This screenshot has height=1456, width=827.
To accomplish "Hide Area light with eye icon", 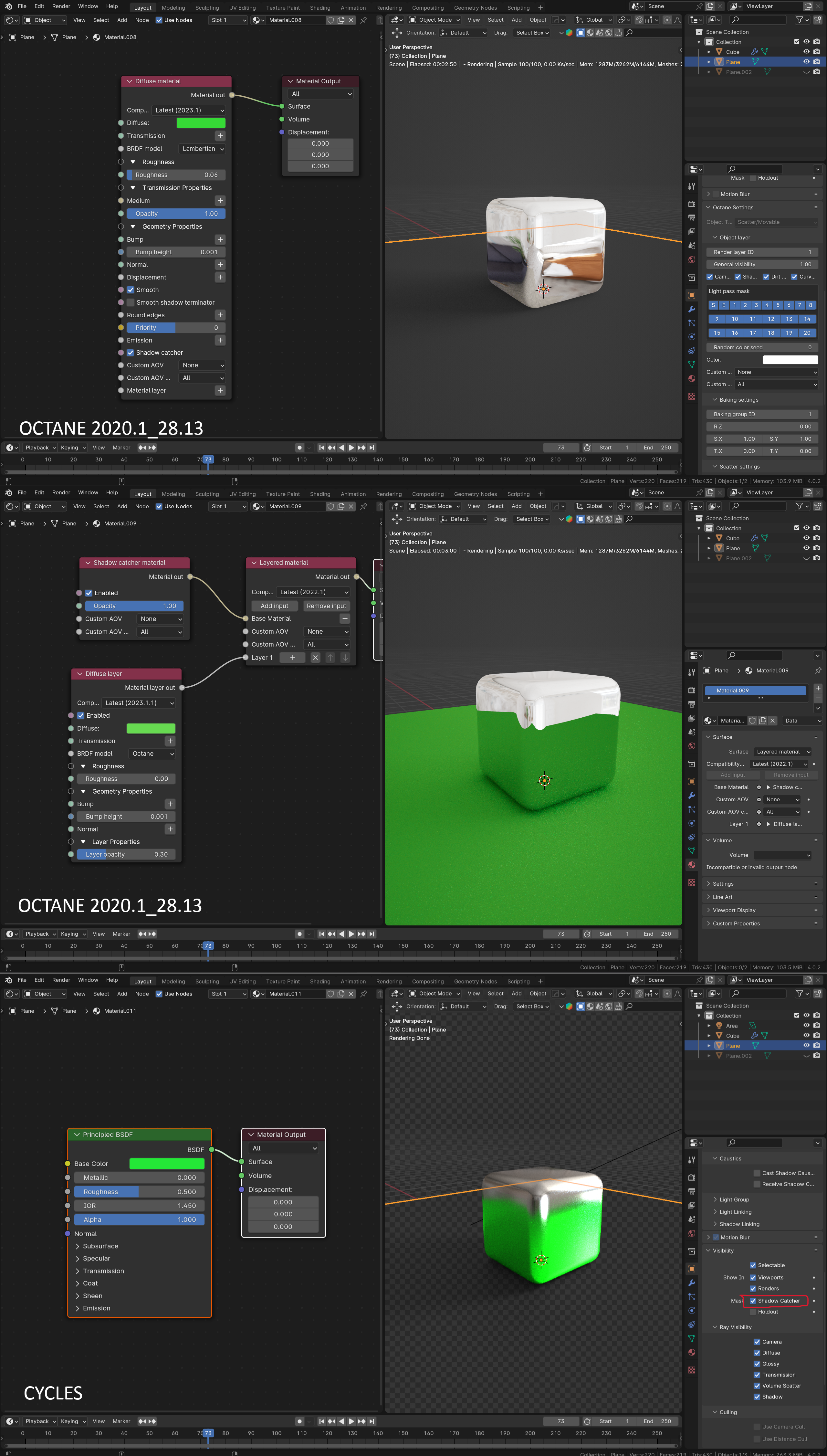I will pos(806,1025).
